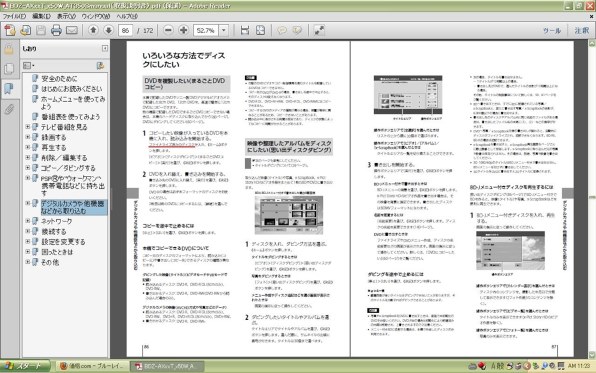Switch to the 価格.com browser taskbar item
596x373 pixels.
92,367
